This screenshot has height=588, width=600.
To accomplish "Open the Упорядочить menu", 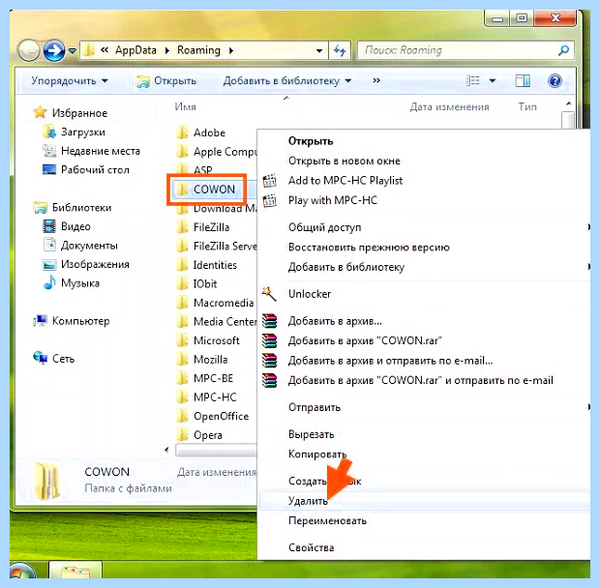I will 70,81.
